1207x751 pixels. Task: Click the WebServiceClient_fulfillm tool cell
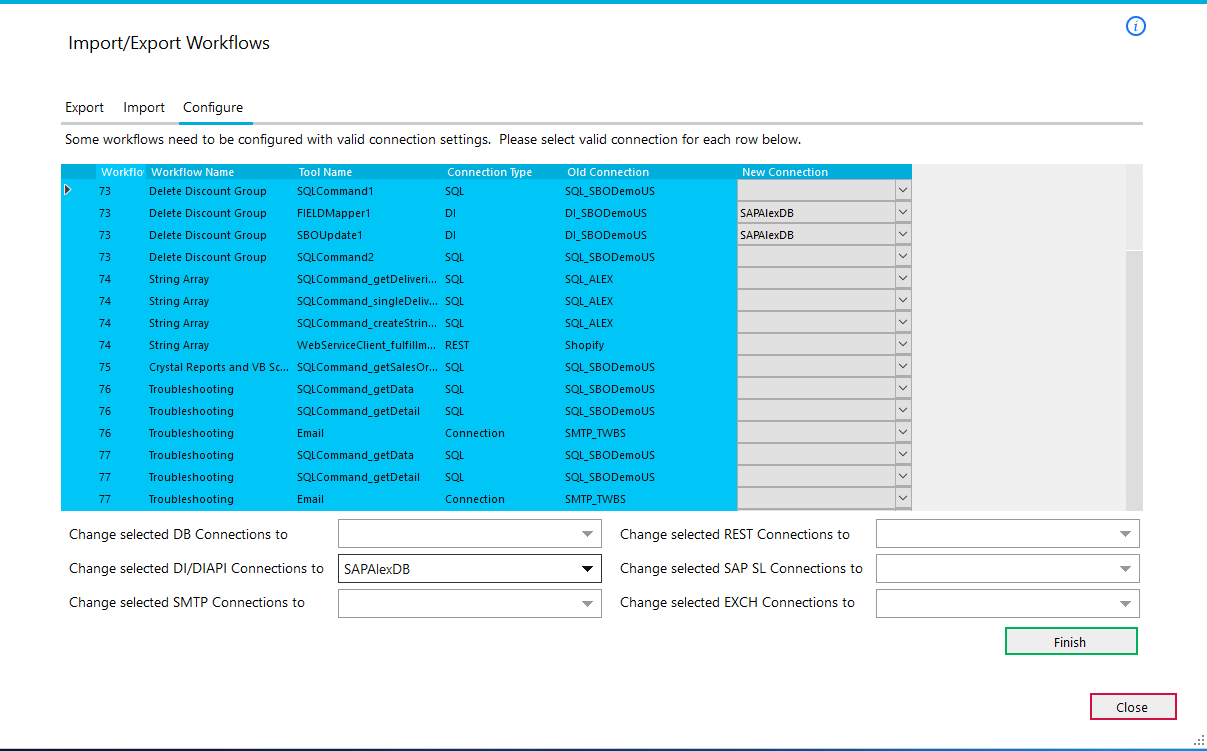368,344
